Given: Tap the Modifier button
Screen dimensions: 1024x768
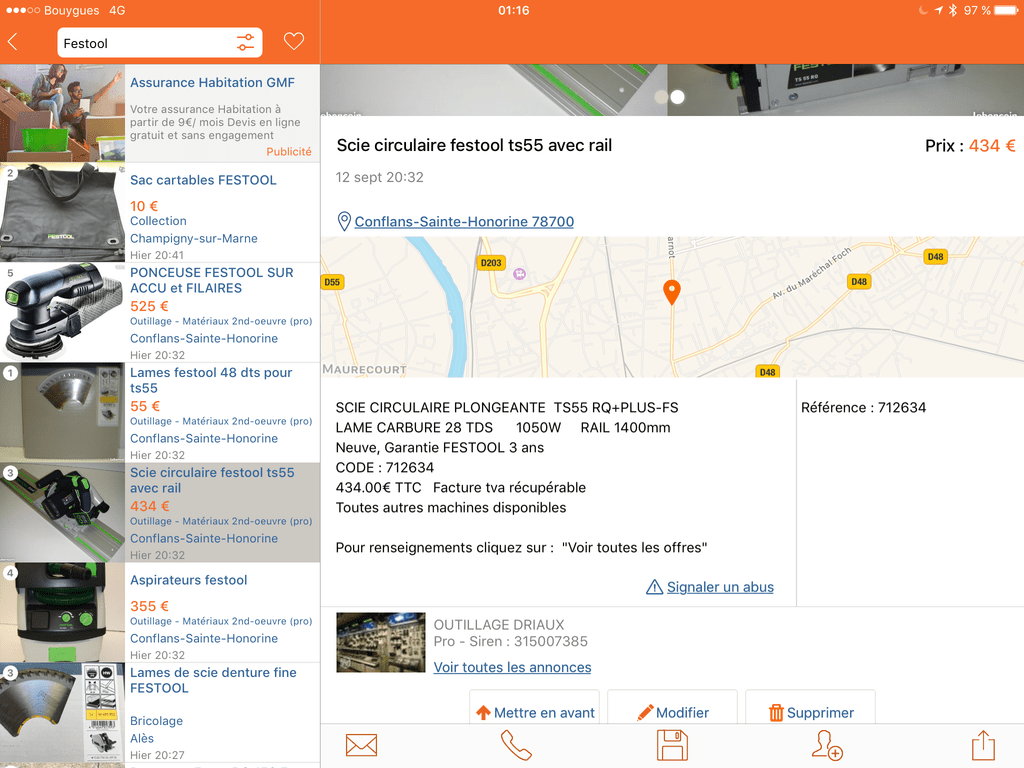Looking at the screenshot, I should (x=673, y=707).
